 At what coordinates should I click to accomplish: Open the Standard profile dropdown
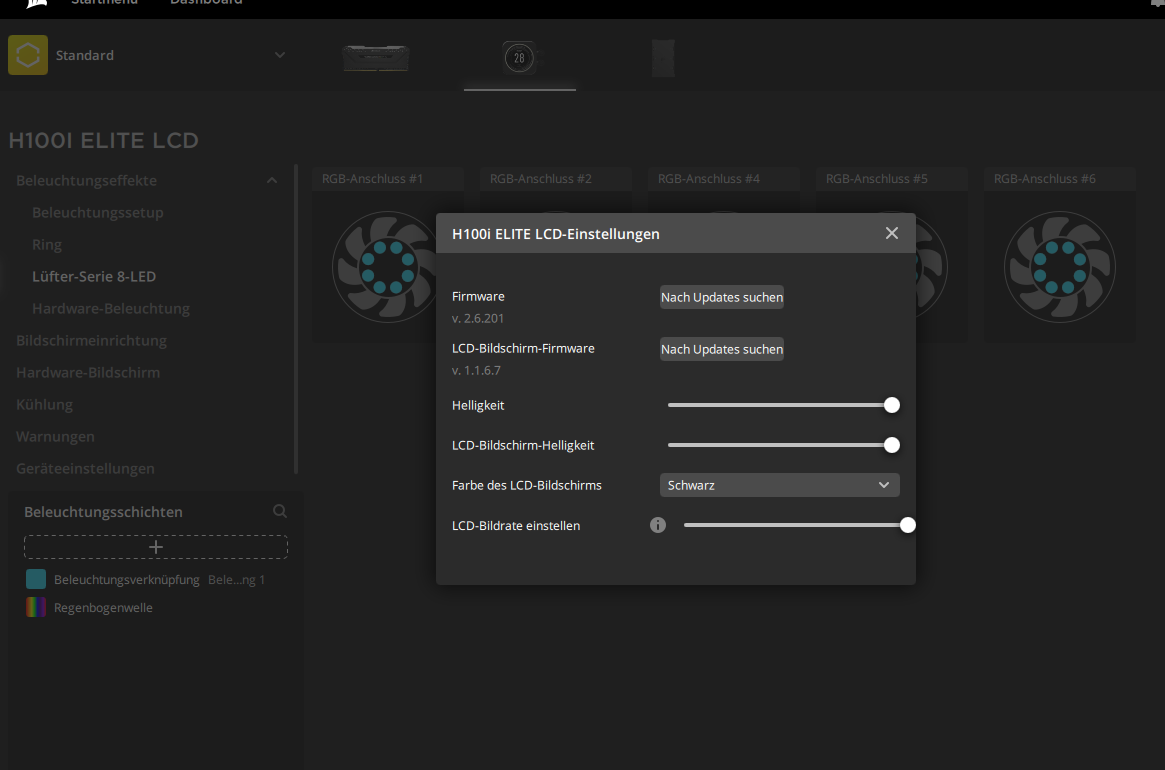click(x=280, y=55)
